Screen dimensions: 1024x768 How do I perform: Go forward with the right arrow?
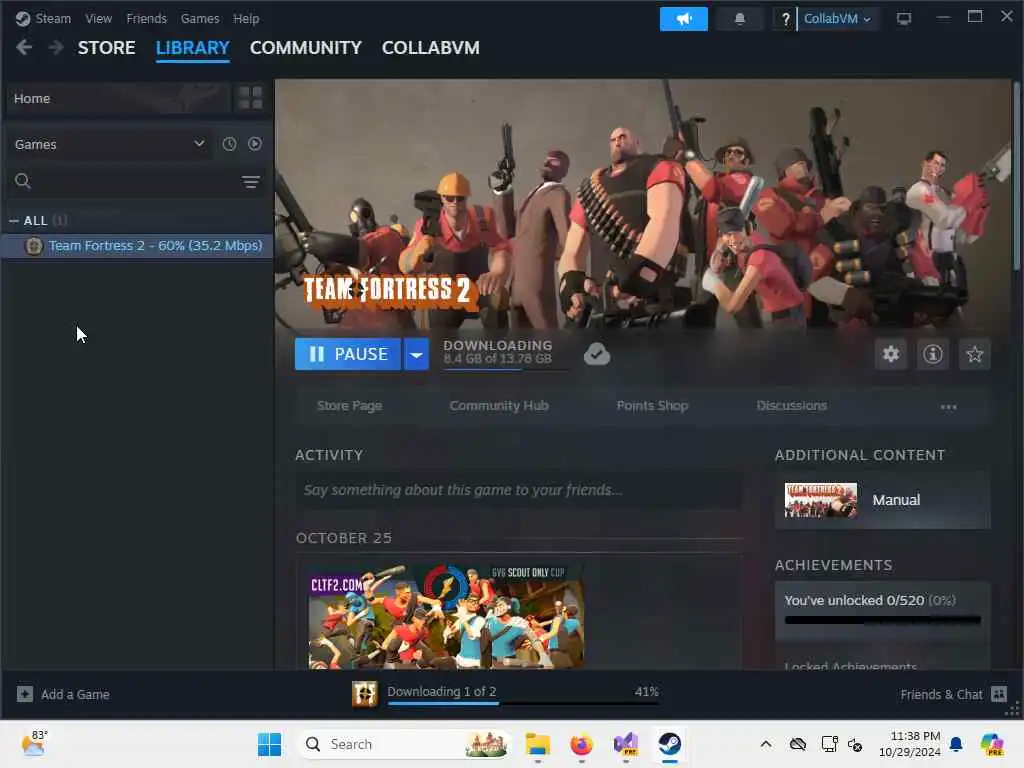56,47
